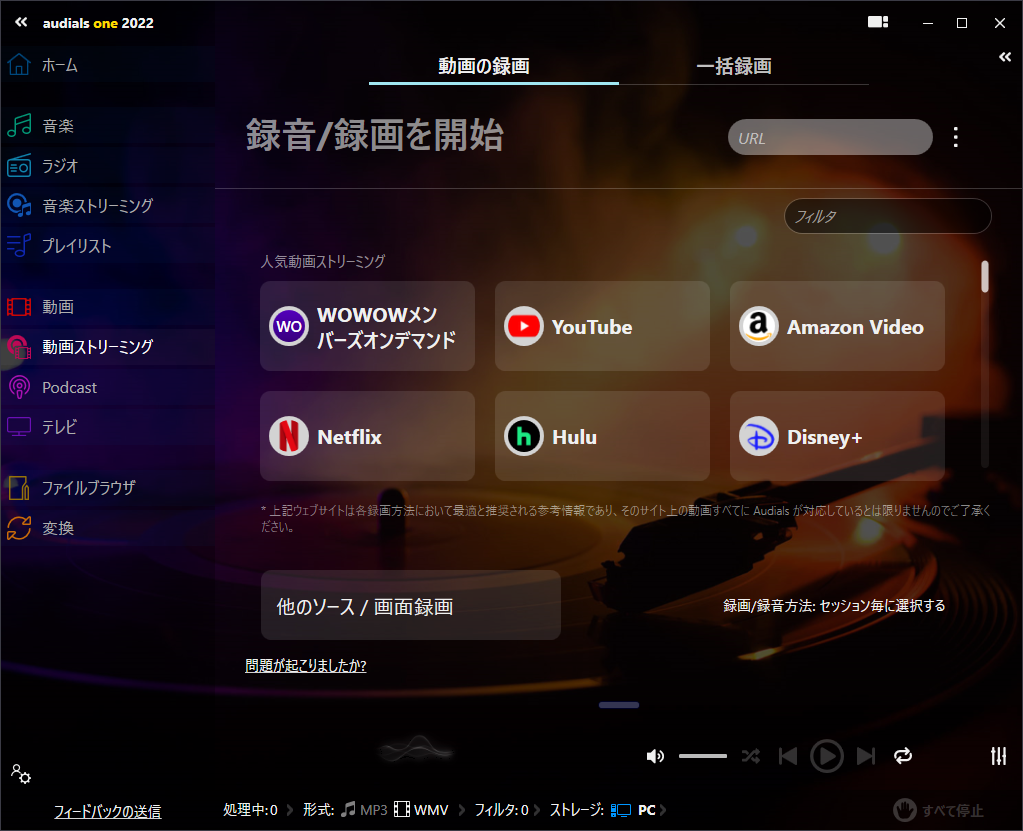The height and width of the screenshot is (831, 1023).
Task: Close the Audials window
Action: (x=1000, y=23)
